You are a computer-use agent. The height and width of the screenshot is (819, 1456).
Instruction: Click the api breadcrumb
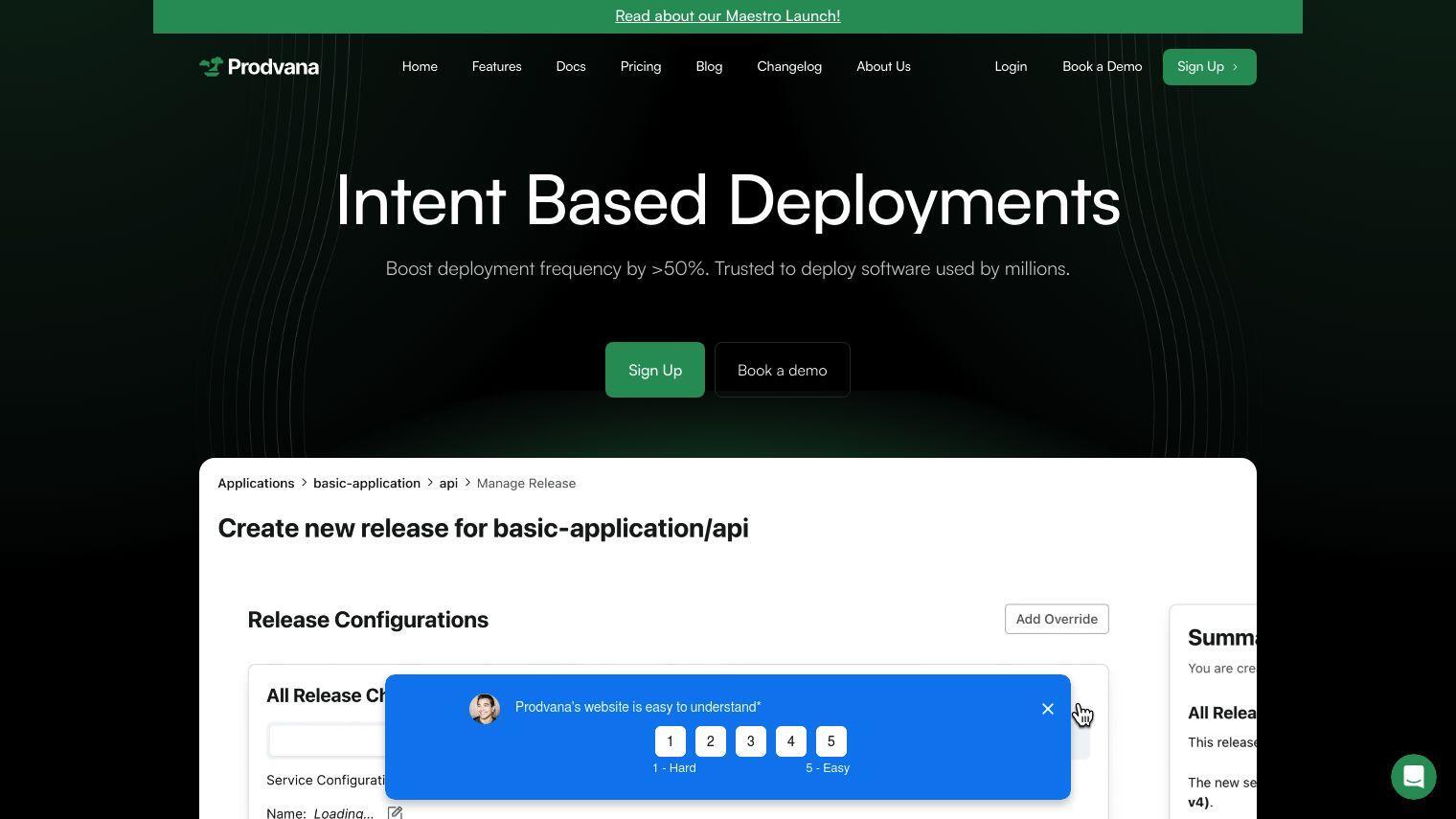[448, 483]
